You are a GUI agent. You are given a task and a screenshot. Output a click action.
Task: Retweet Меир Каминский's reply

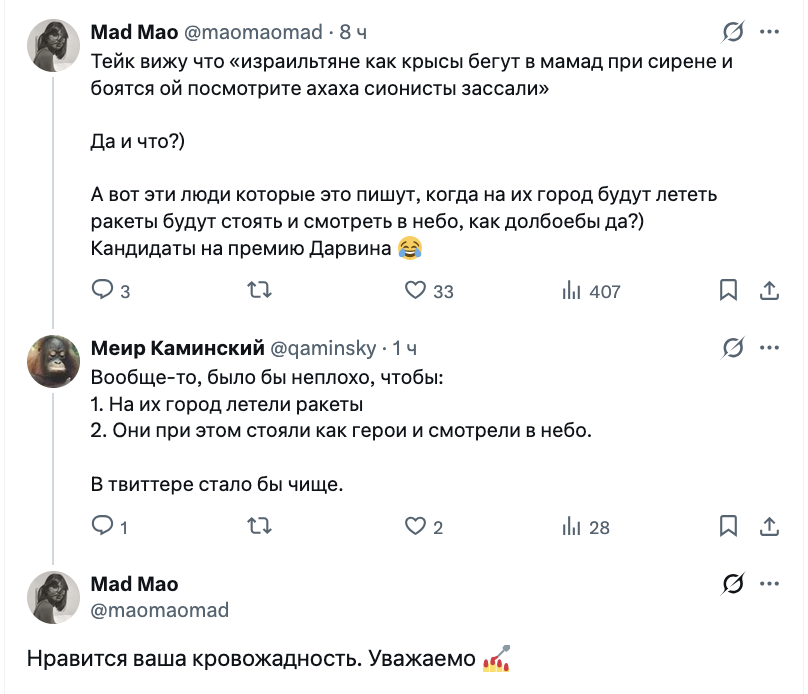point(259,526)
